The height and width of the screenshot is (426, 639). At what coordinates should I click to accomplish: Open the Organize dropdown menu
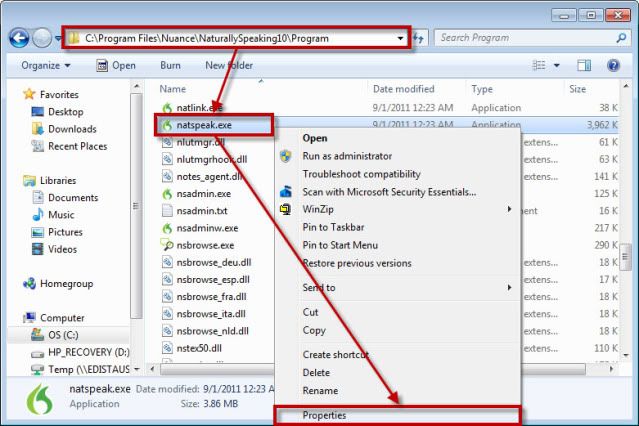pyautogui.click(x=46, y=65)
